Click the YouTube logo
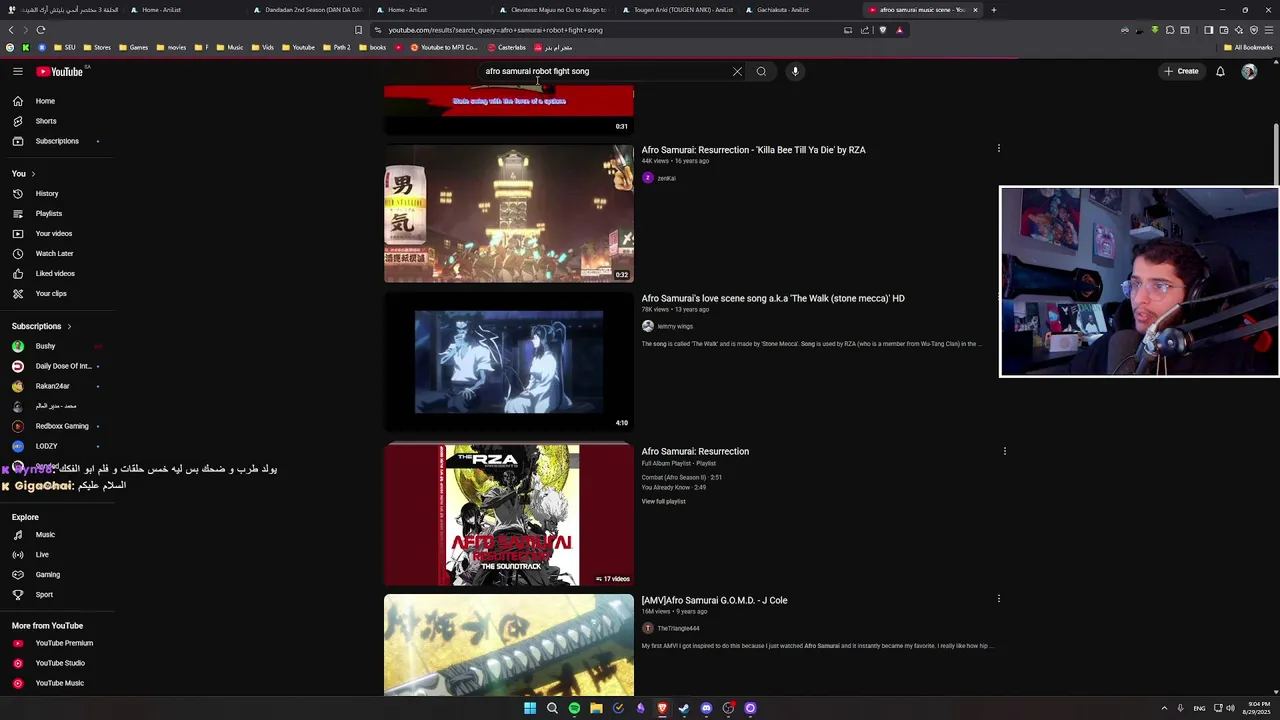This screenshot has height=720, width=1280. click(x=60, y=71)
